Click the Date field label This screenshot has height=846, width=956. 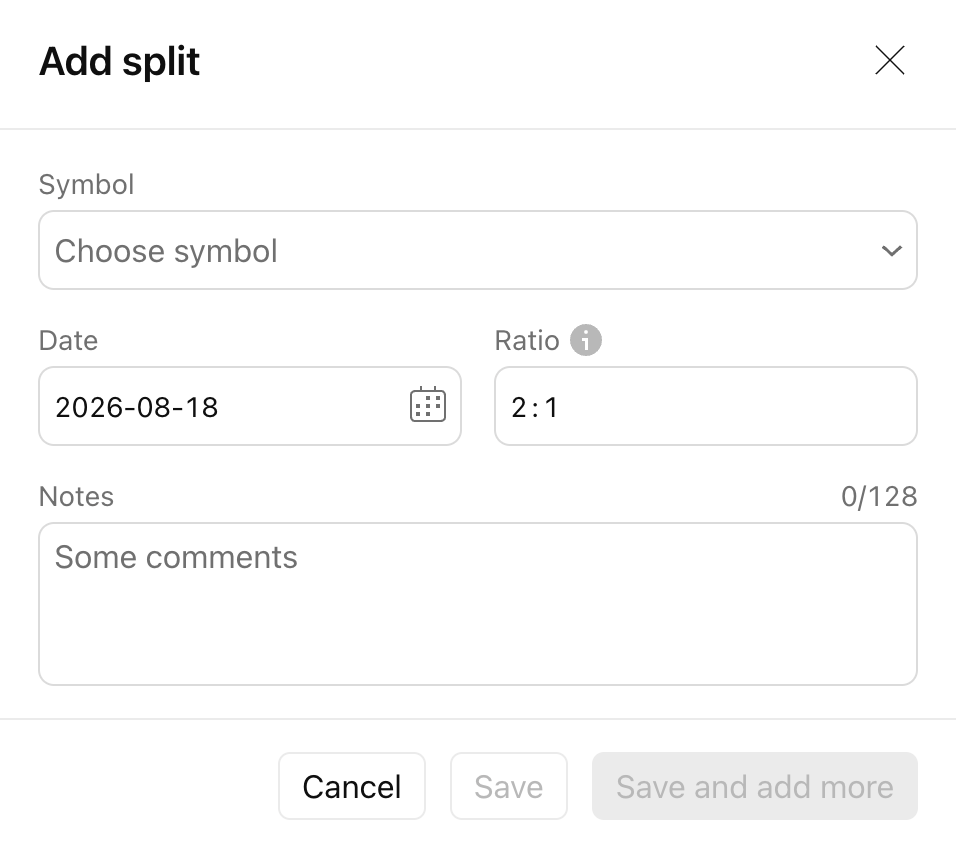(x=68, y=340)
